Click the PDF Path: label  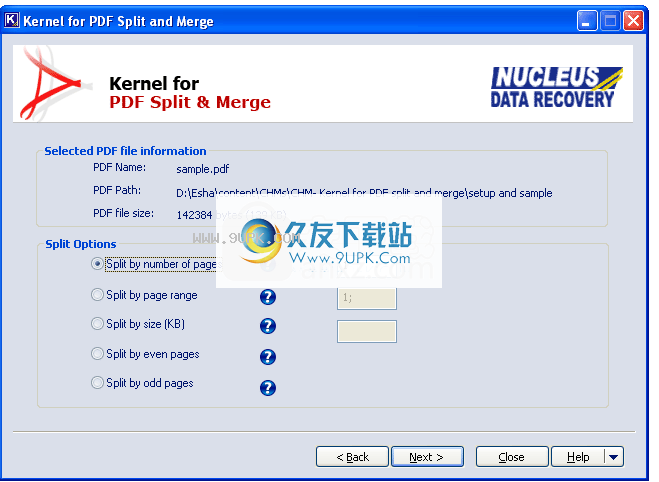117,190
